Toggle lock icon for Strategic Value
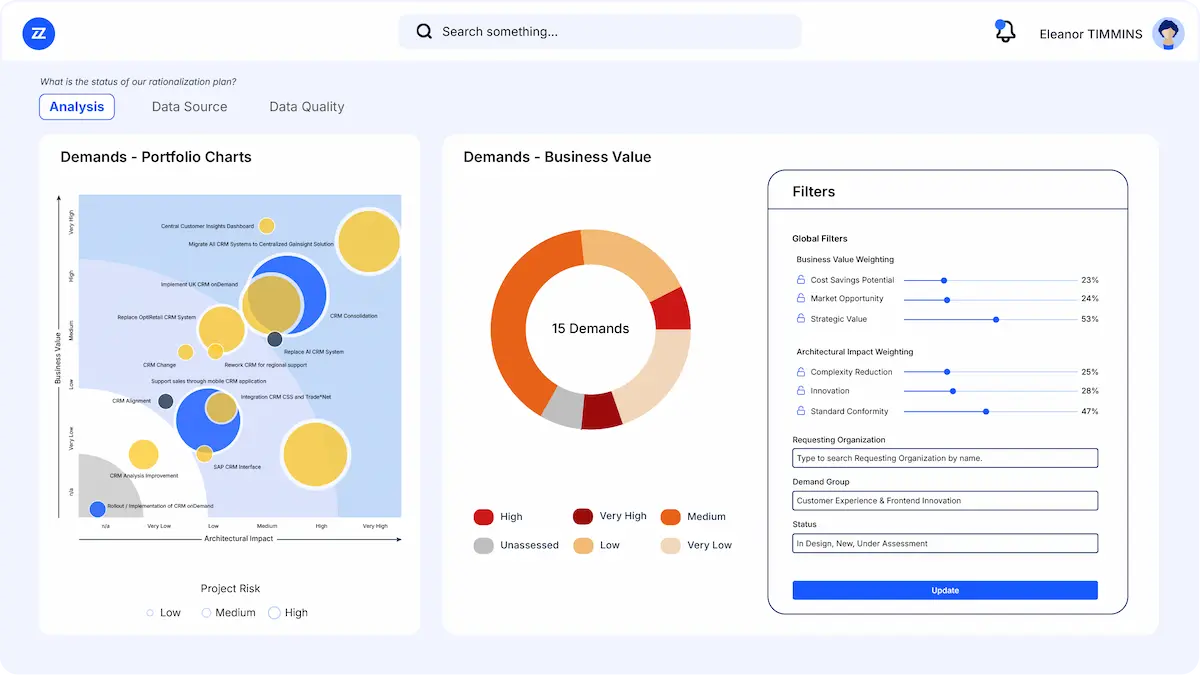1200x675 pixels. [x=801, y=318]
